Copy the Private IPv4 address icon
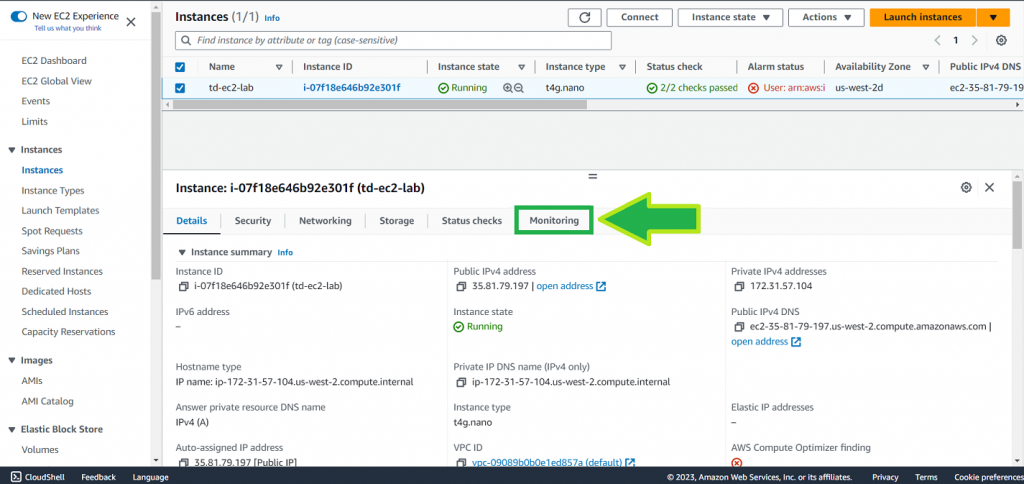Screen dimensions: 1024x484 tap(739, 286)
